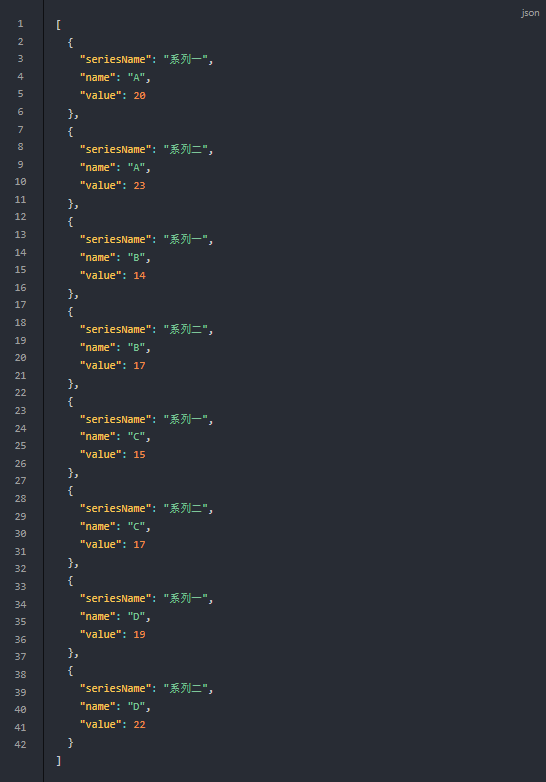Click the value 22 on line 40

pyautogui.click(x=140, y=724)
